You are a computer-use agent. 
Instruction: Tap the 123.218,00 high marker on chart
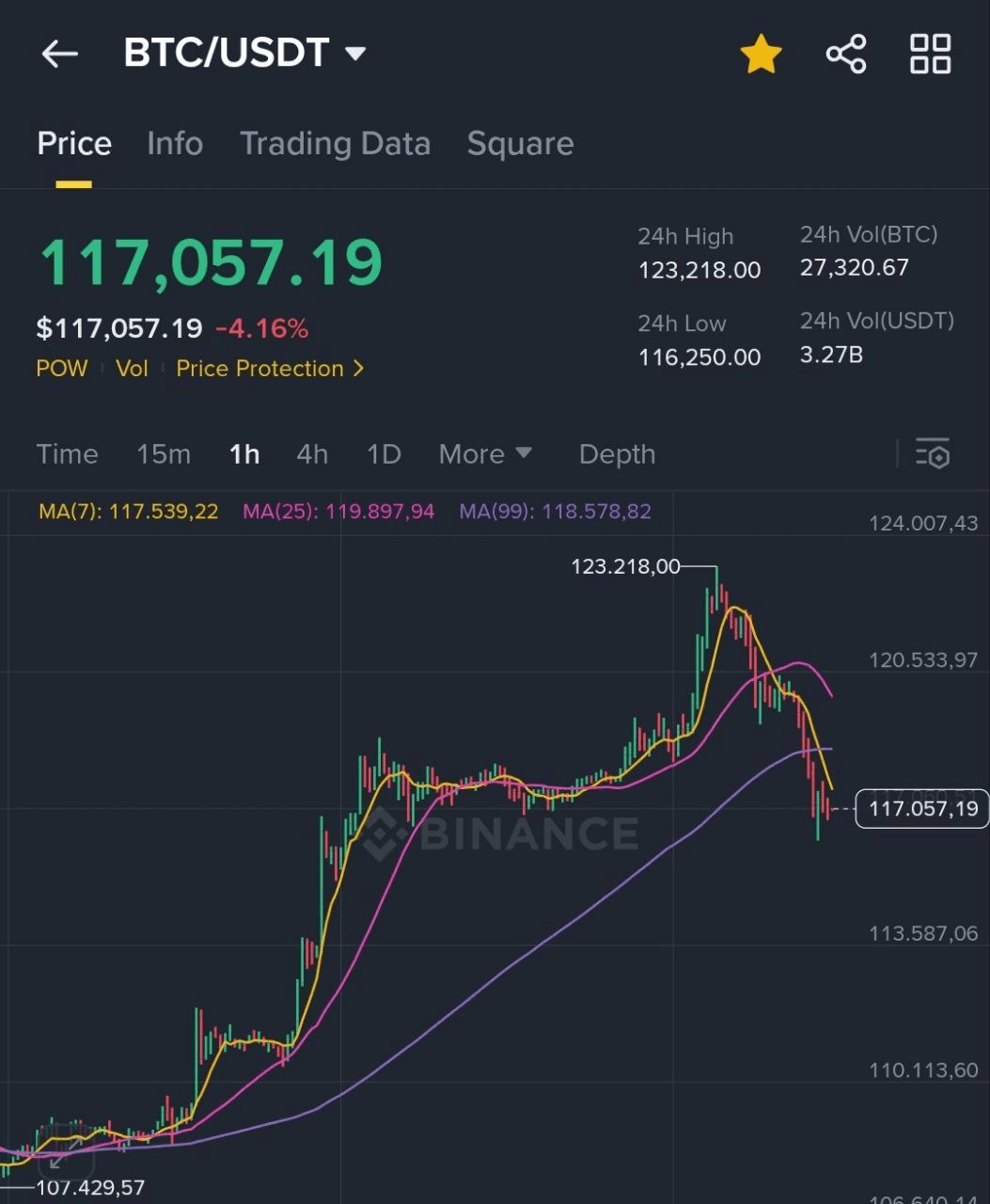(x=625, y=566)
